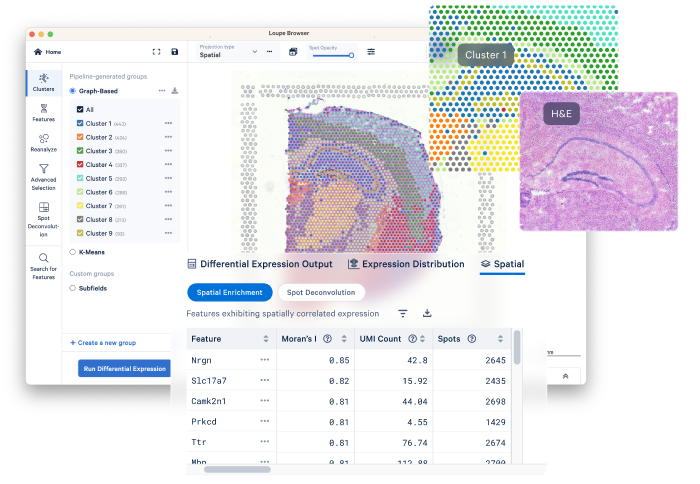Download the spatial enrichment table

click(427, 313)
